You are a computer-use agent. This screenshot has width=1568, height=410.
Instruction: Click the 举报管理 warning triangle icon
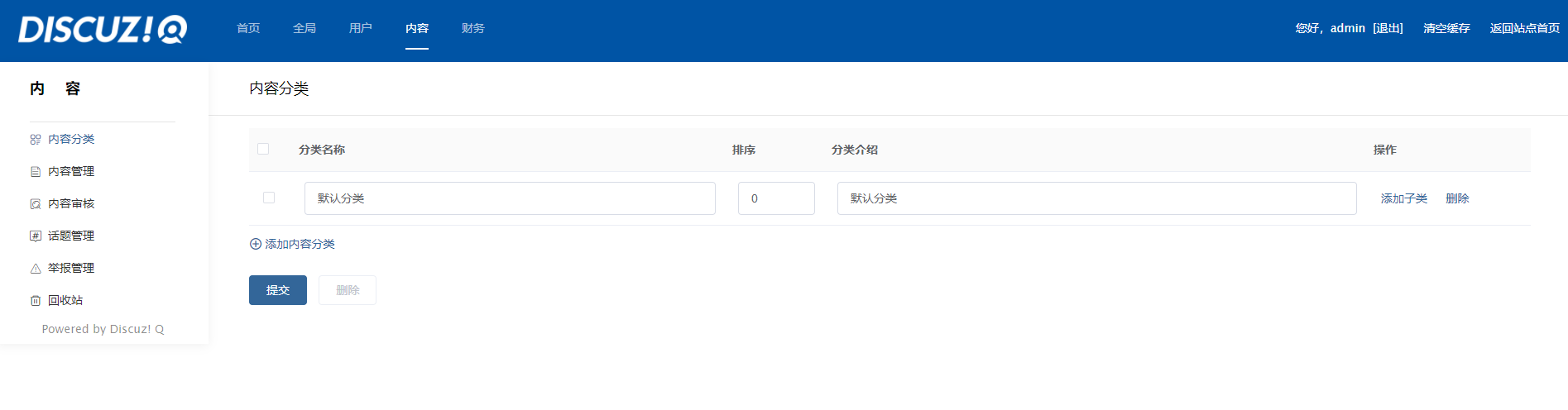point(36,269)
